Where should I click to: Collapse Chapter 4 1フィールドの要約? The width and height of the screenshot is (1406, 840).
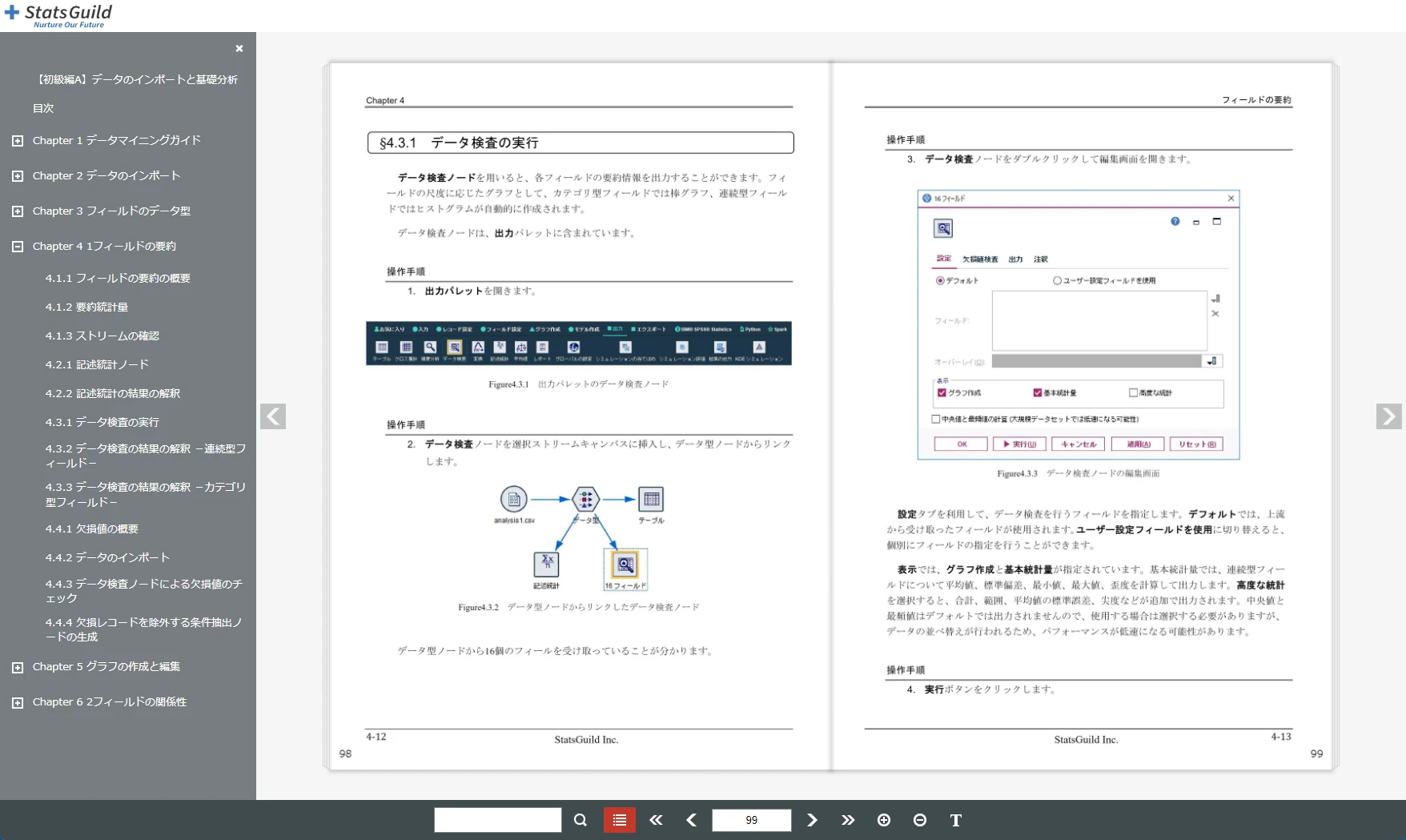click(17, 246)
